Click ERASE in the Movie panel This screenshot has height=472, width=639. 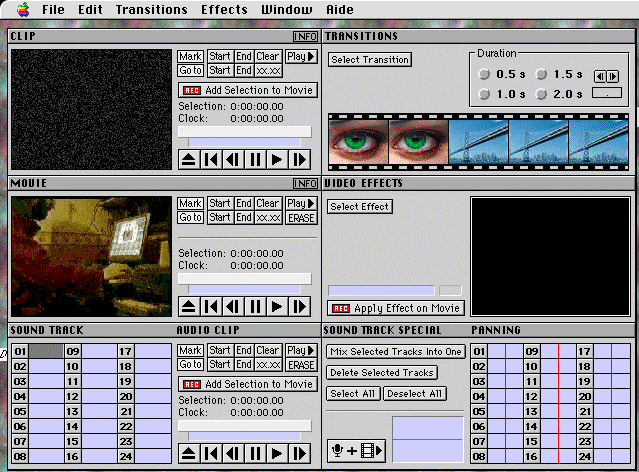point(301,218)
